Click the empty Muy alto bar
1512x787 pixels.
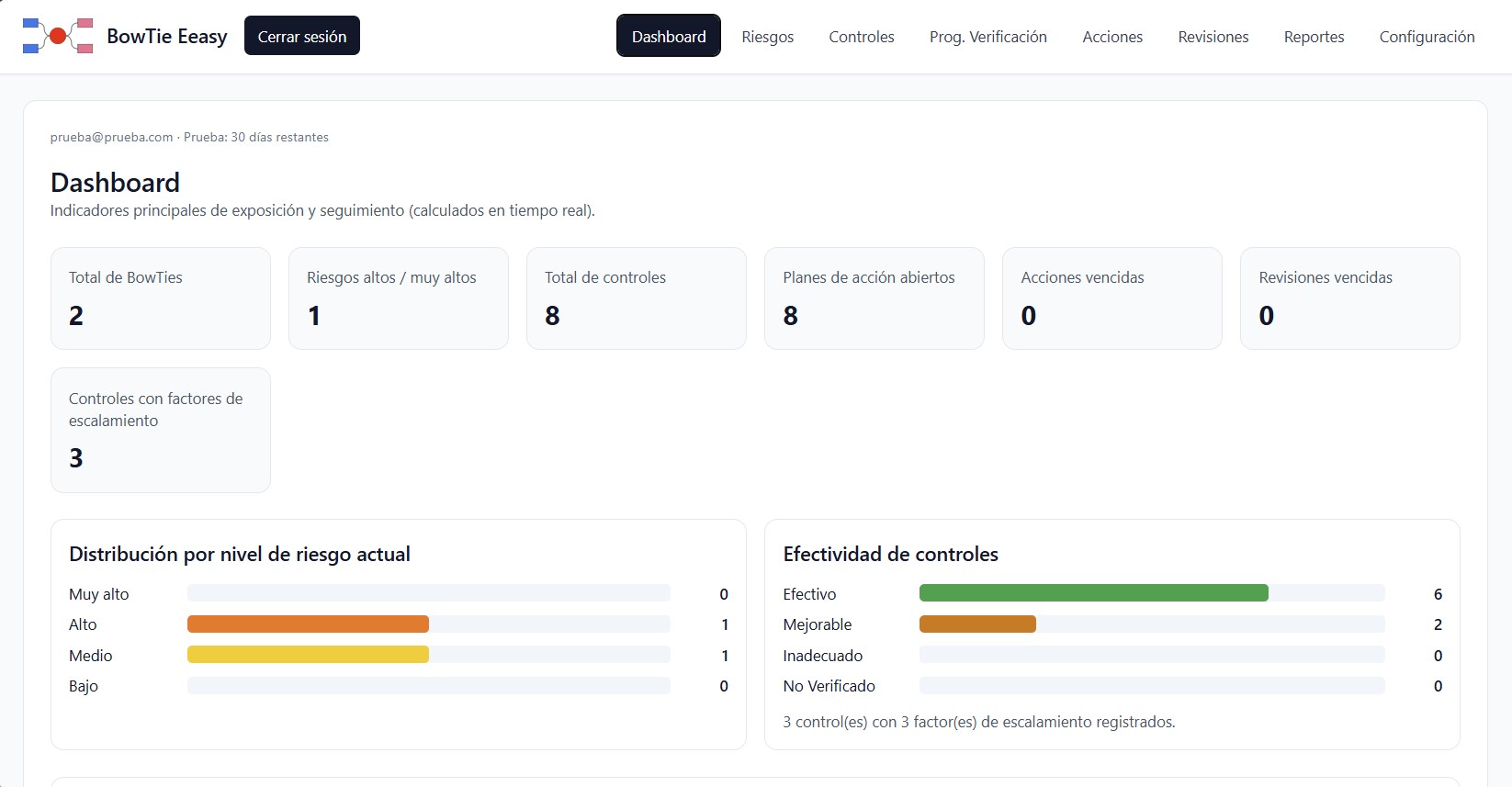tap(429, 593)
